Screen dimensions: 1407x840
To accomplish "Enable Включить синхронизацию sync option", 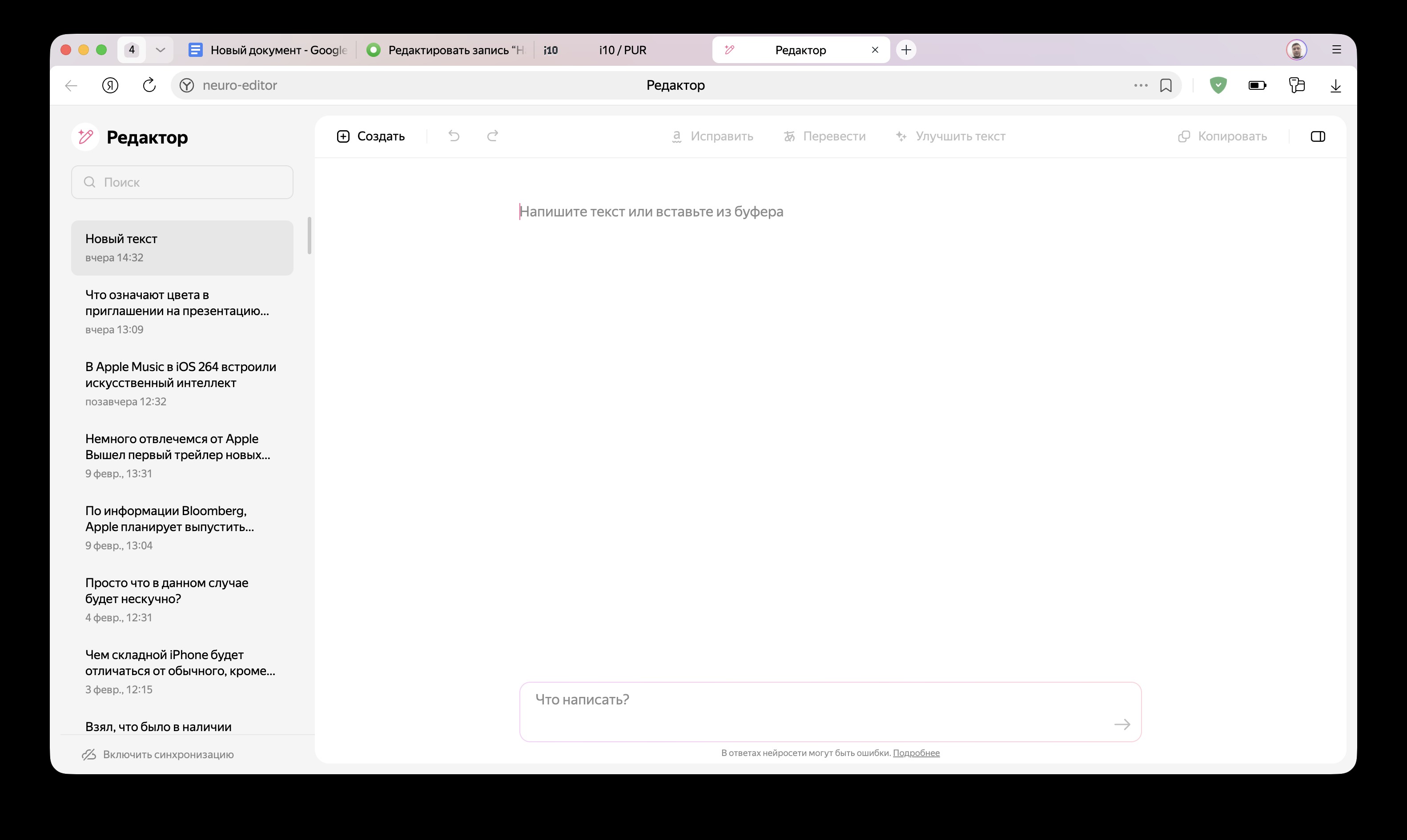I will pos(157,754).
